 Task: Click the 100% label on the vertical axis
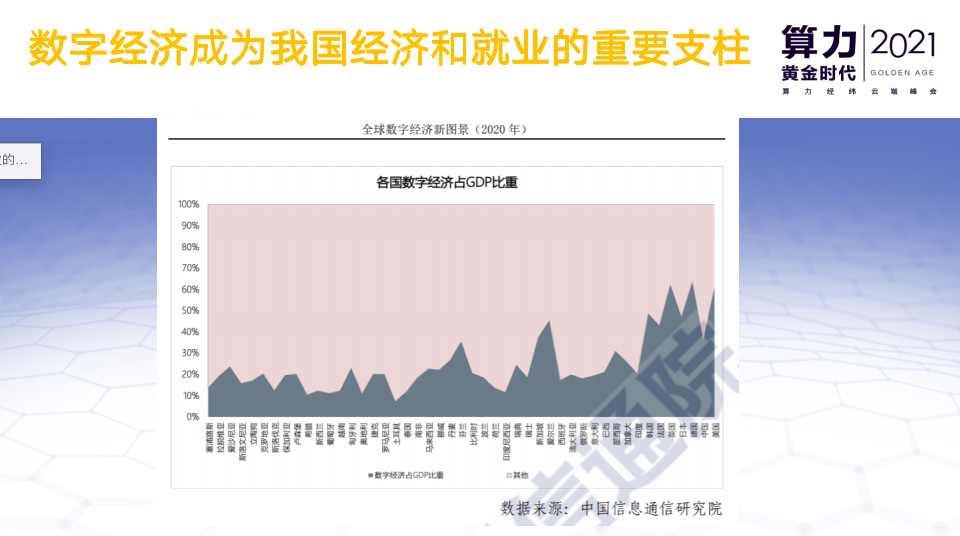[x=189, y=204]
